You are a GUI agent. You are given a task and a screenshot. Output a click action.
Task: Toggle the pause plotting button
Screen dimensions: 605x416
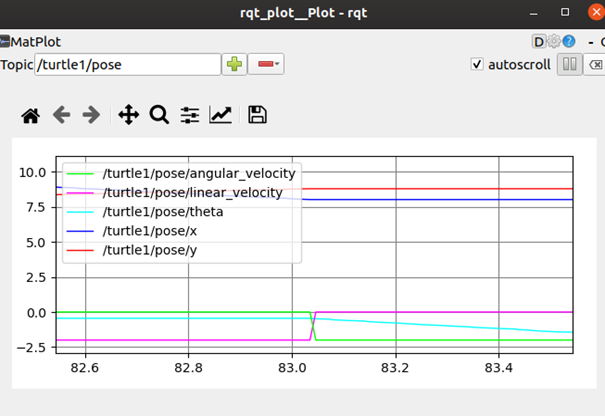tap(568, 64)
